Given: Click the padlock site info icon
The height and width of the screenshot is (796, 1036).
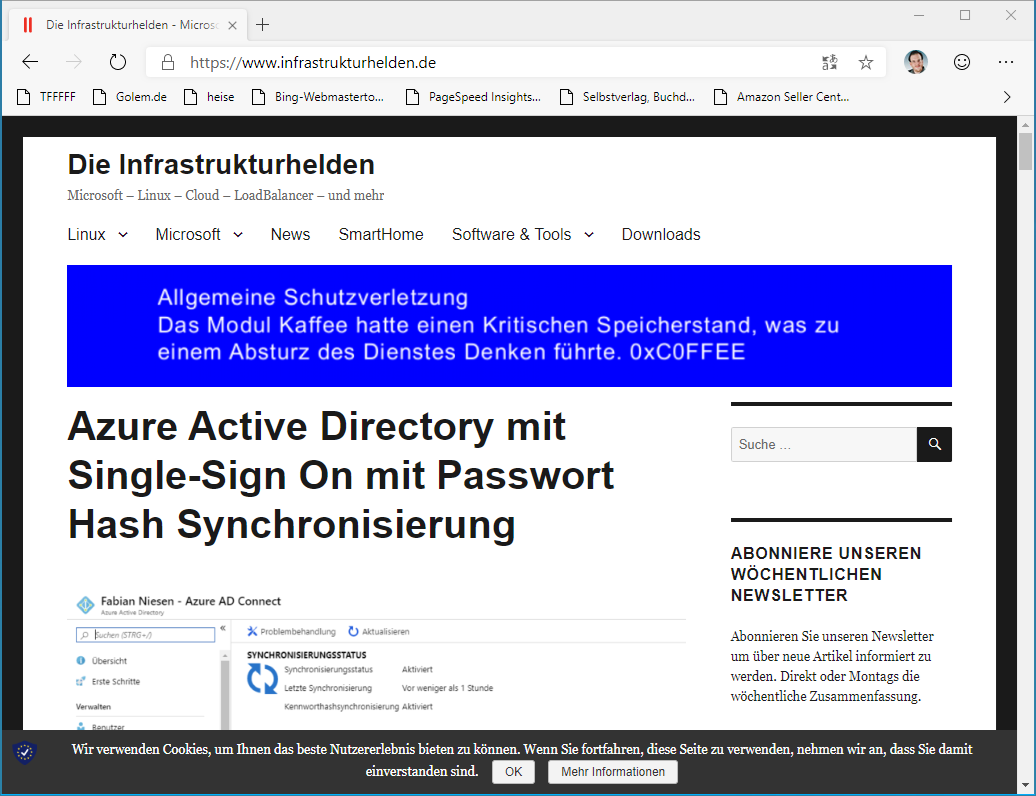Looking at the screenshot, I should (x=168, y=62).
